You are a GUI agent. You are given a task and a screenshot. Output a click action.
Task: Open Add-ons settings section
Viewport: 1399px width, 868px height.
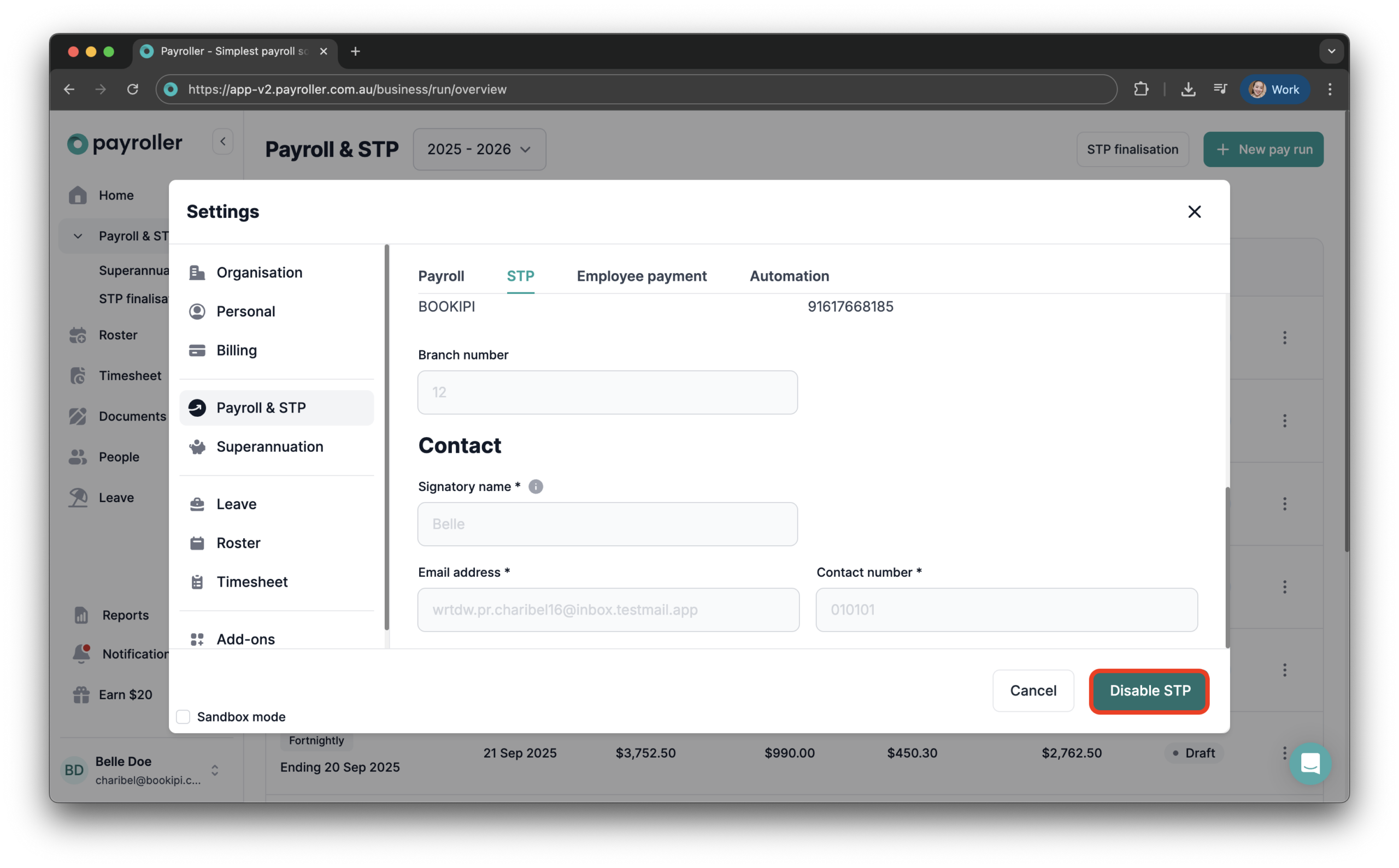pos(276,640)
